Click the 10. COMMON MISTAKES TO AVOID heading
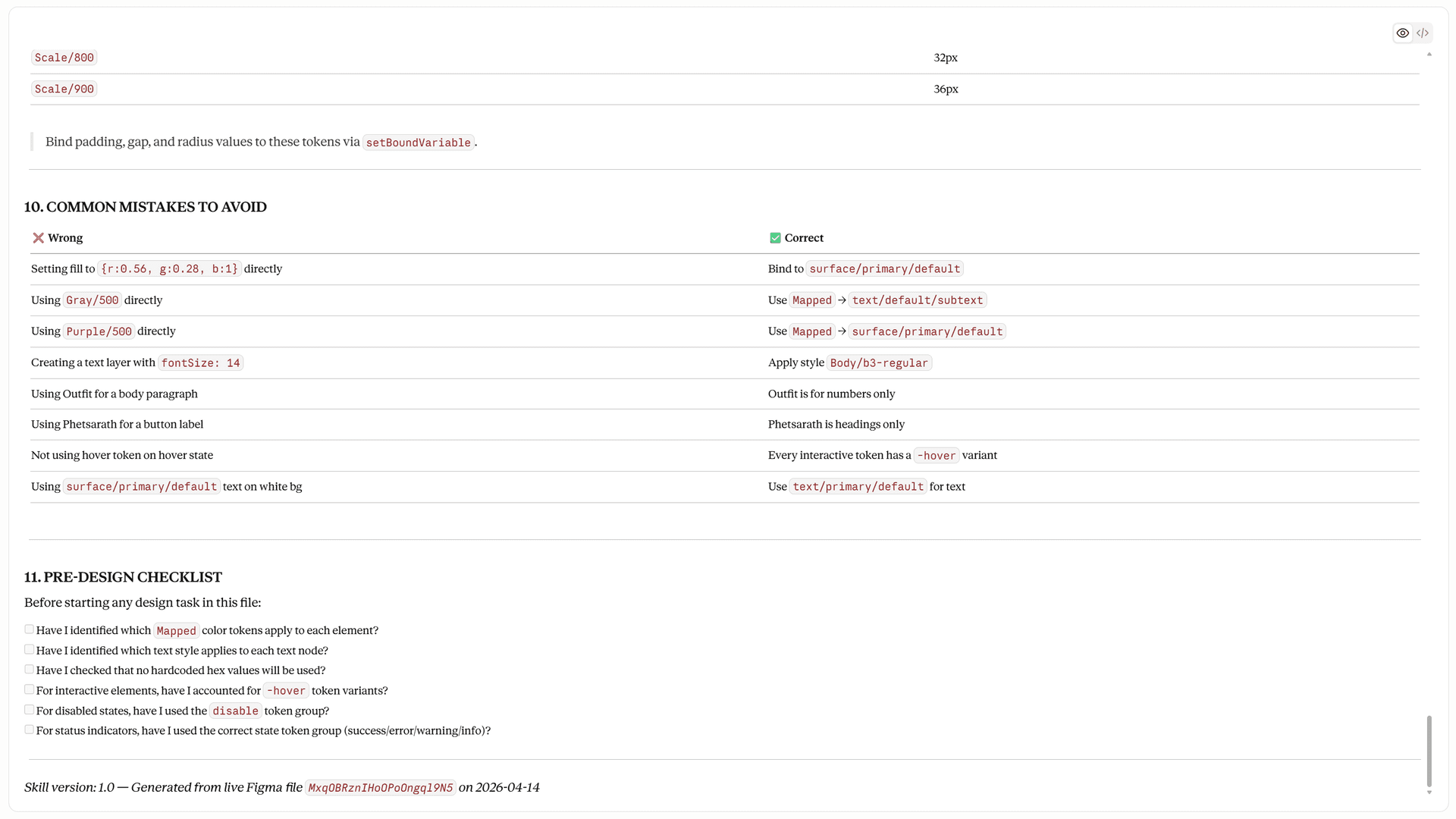This screenshot has height=819, width=1456. 146,207
